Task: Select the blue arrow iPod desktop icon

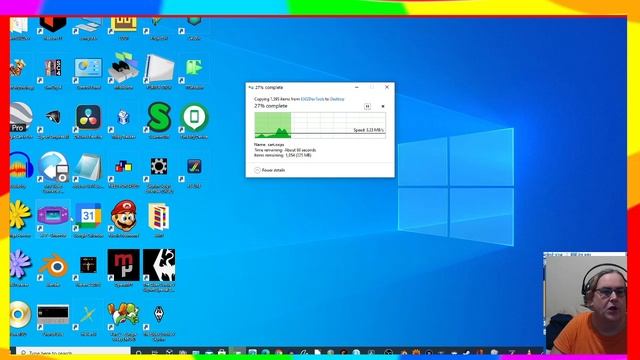Action: coord(53,167)
